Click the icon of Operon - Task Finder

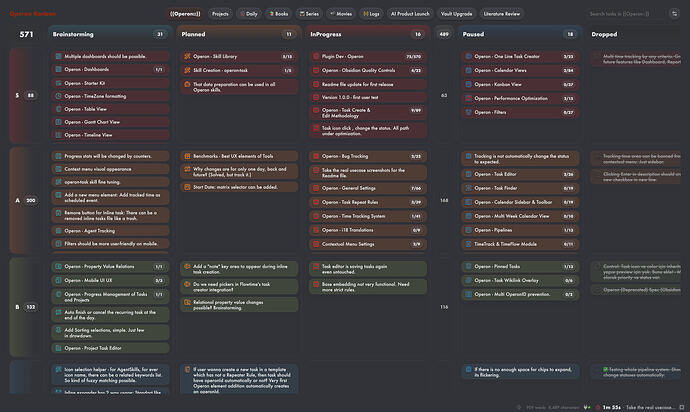(469, 188)
